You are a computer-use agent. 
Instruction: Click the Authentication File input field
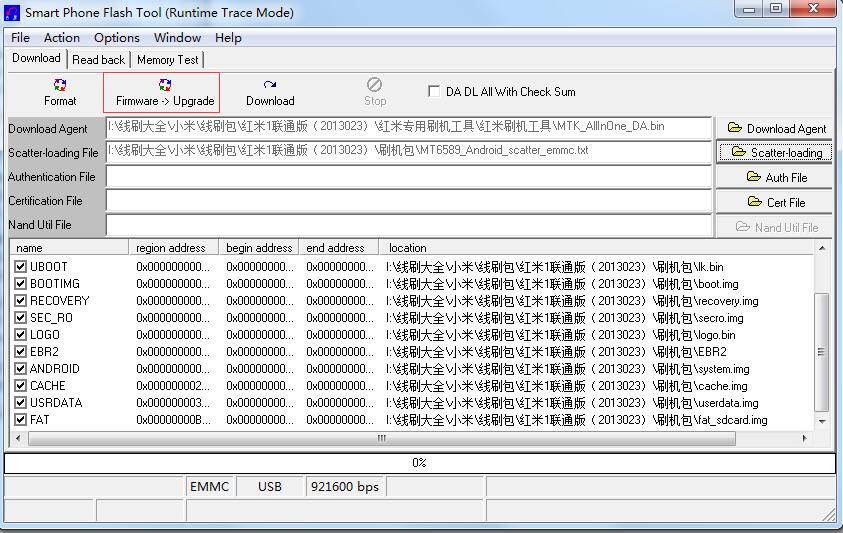408,177
